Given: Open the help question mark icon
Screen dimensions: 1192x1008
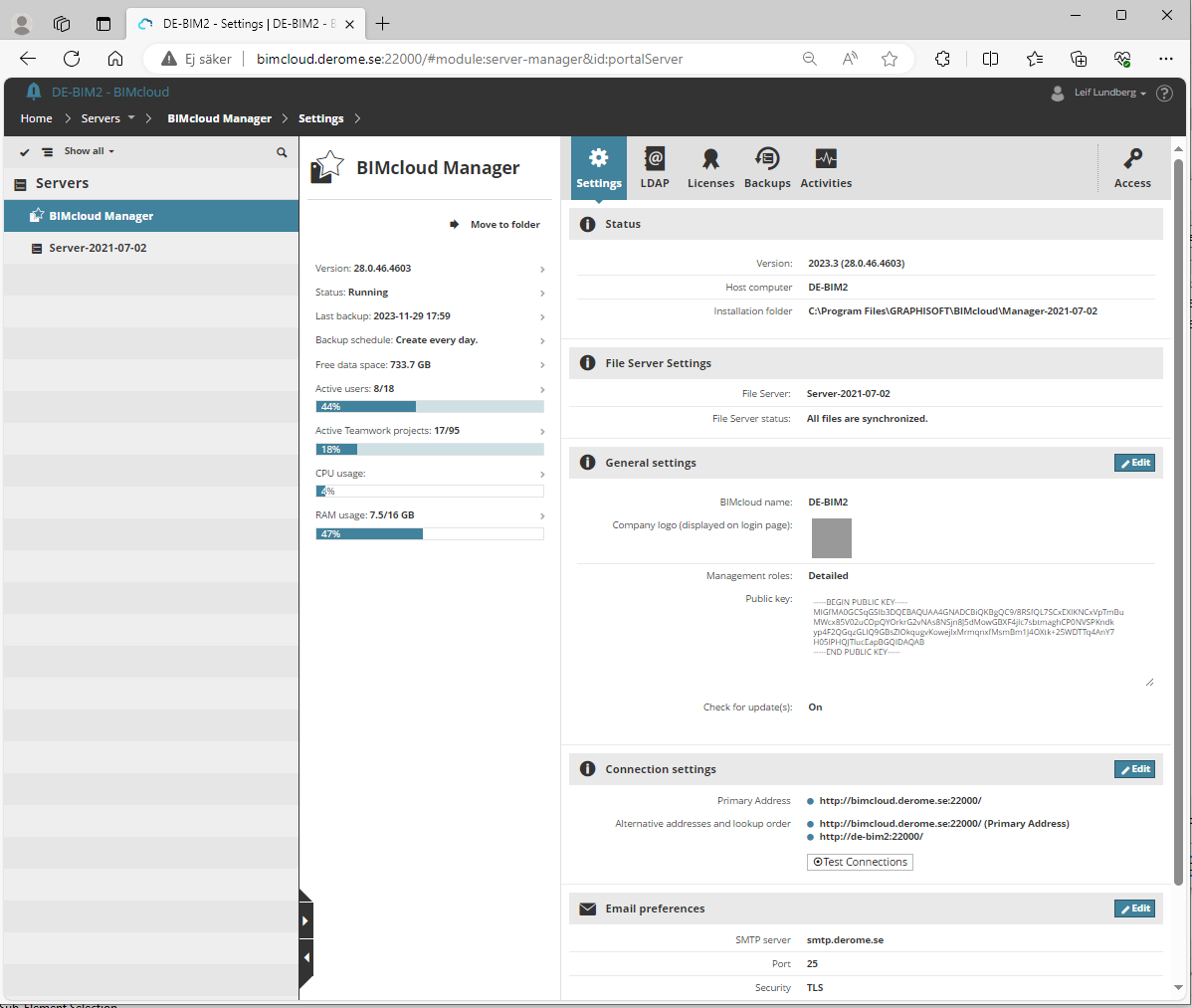Looking at the screenshot, I should 1164,93.
